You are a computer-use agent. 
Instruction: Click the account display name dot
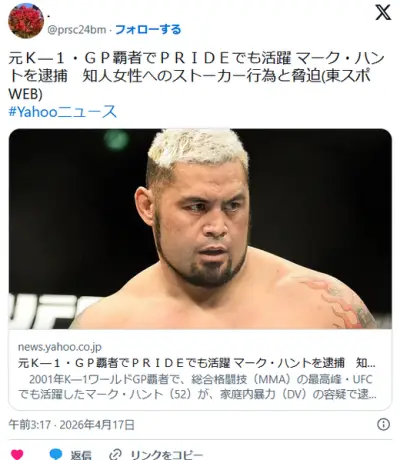click(49, 17)
